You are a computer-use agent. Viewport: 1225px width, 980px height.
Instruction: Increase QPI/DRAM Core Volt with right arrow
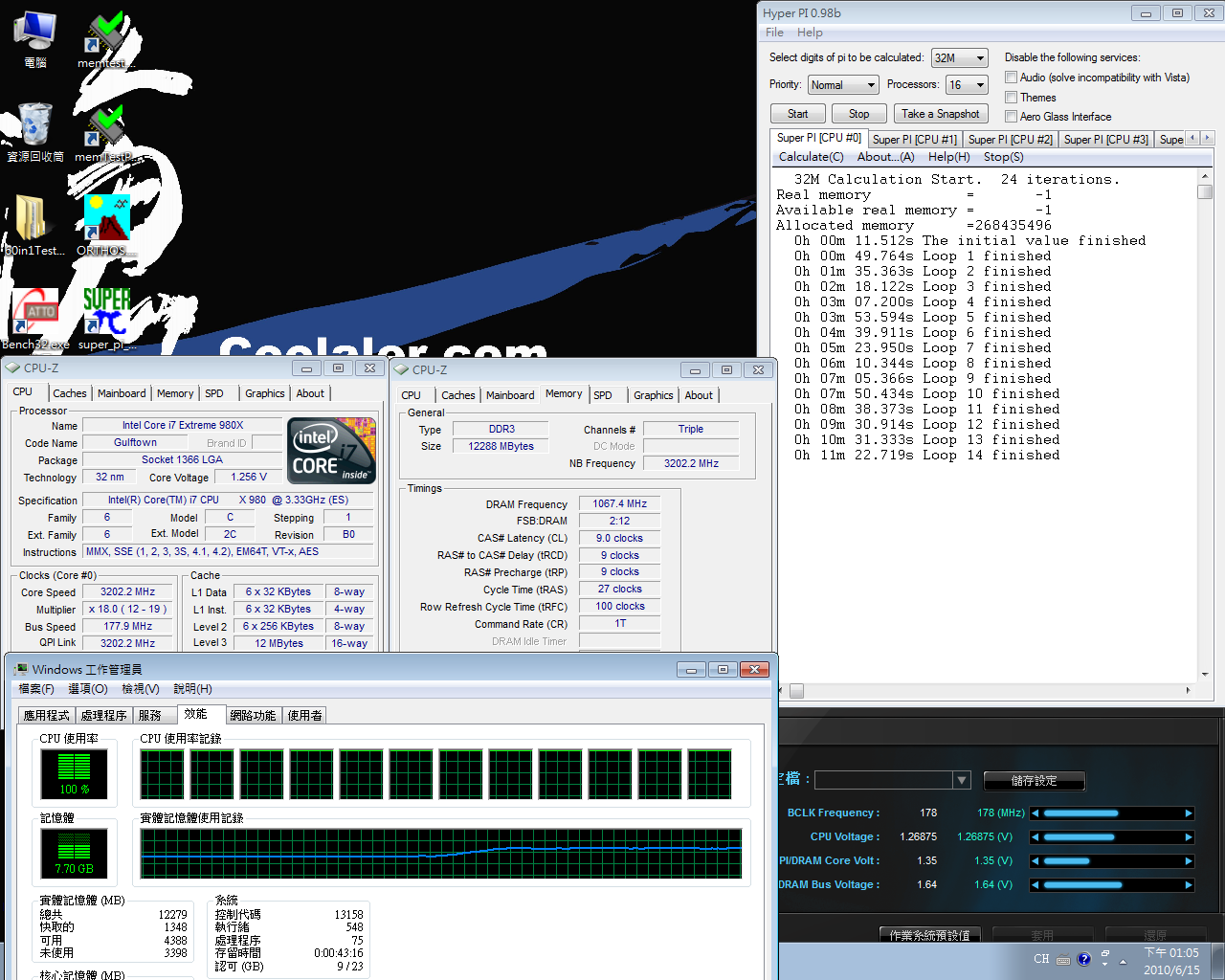[1189, 861]
